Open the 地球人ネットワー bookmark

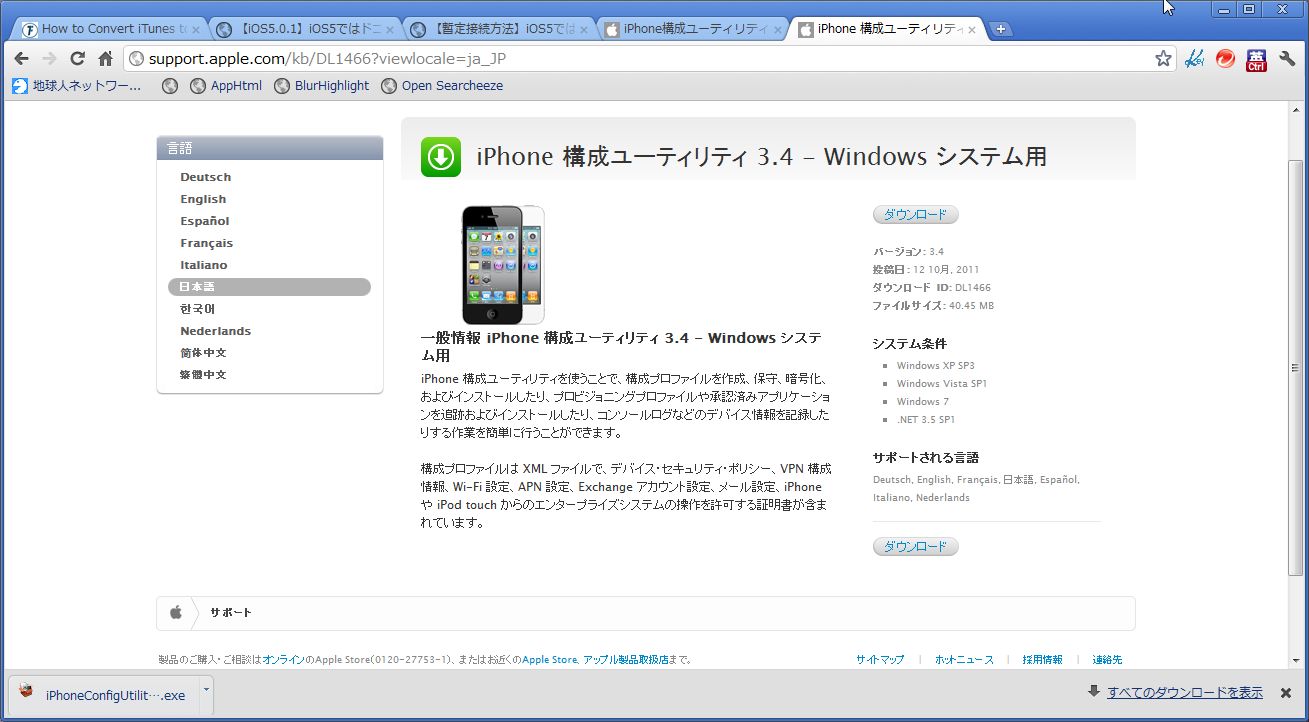click(77, 86)
